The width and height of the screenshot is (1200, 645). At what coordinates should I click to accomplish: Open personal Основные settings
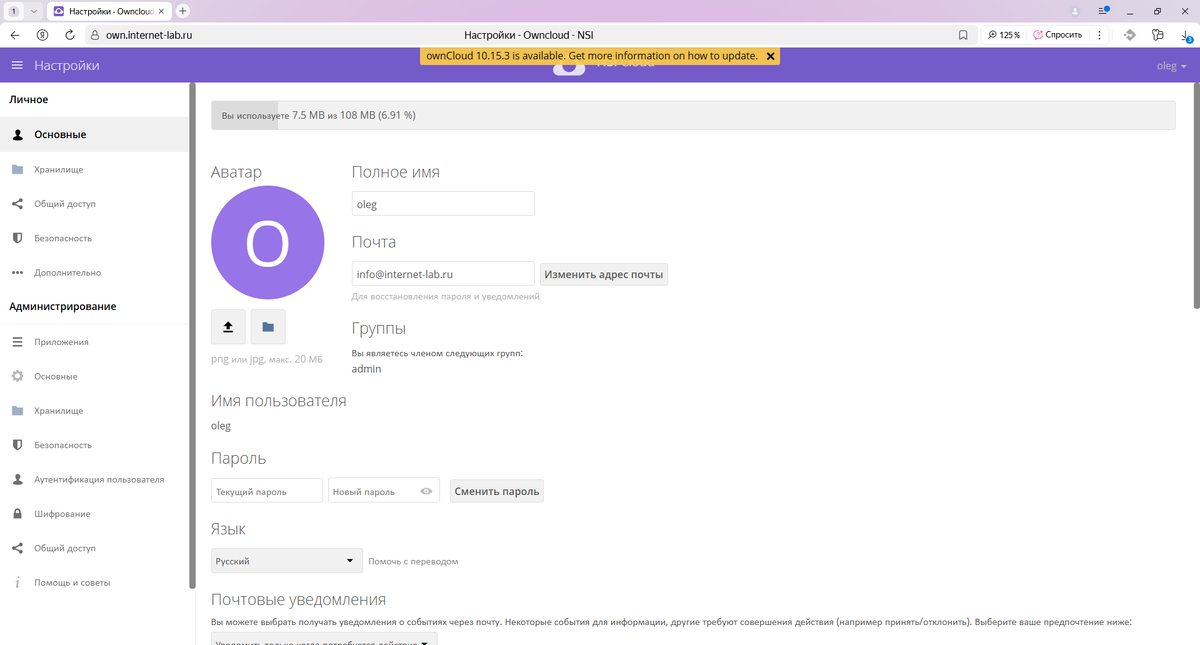pos(94,134)
